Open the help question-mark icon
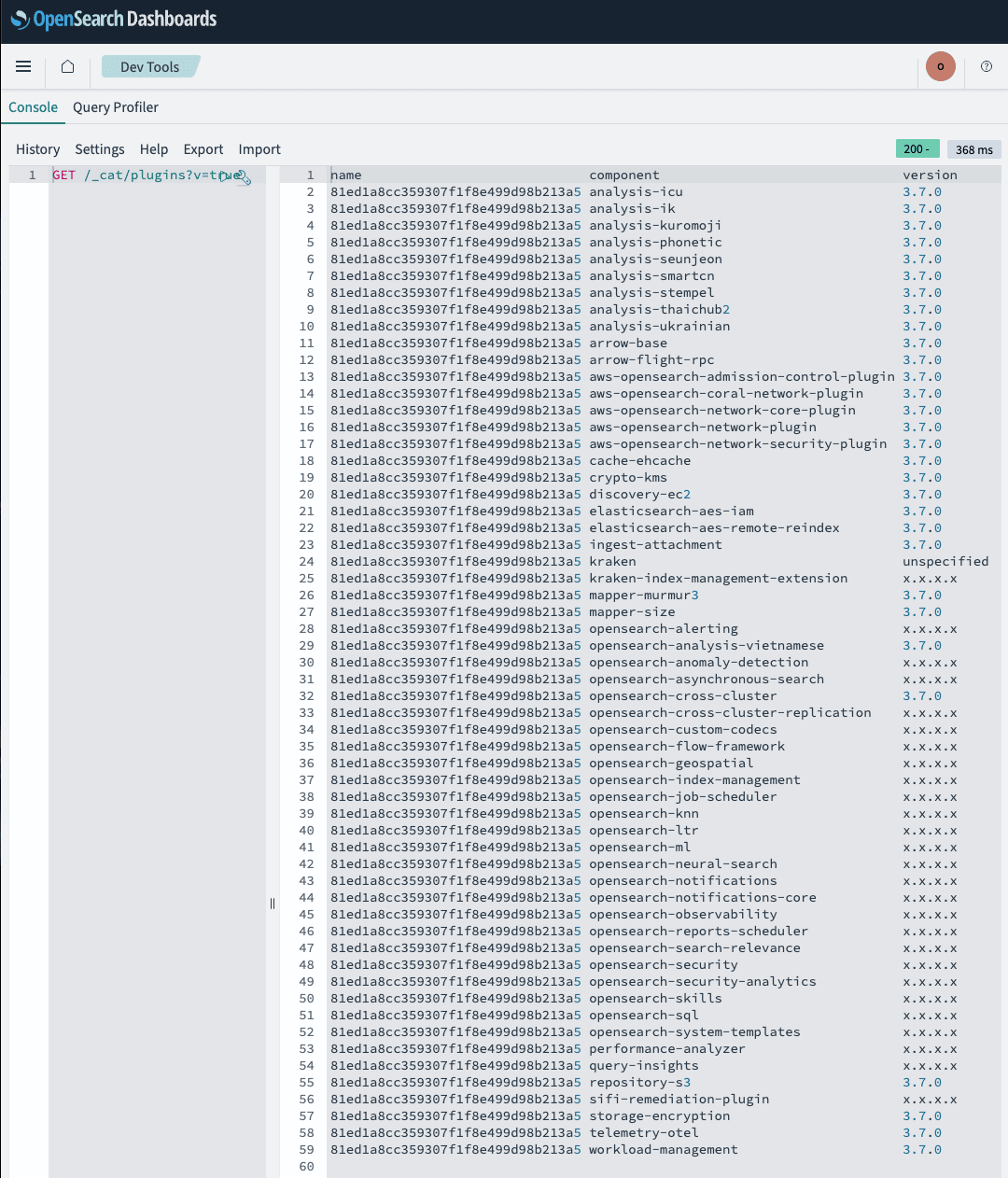Viewport: 1008px width, 1178px height. [x=987, y=66]
